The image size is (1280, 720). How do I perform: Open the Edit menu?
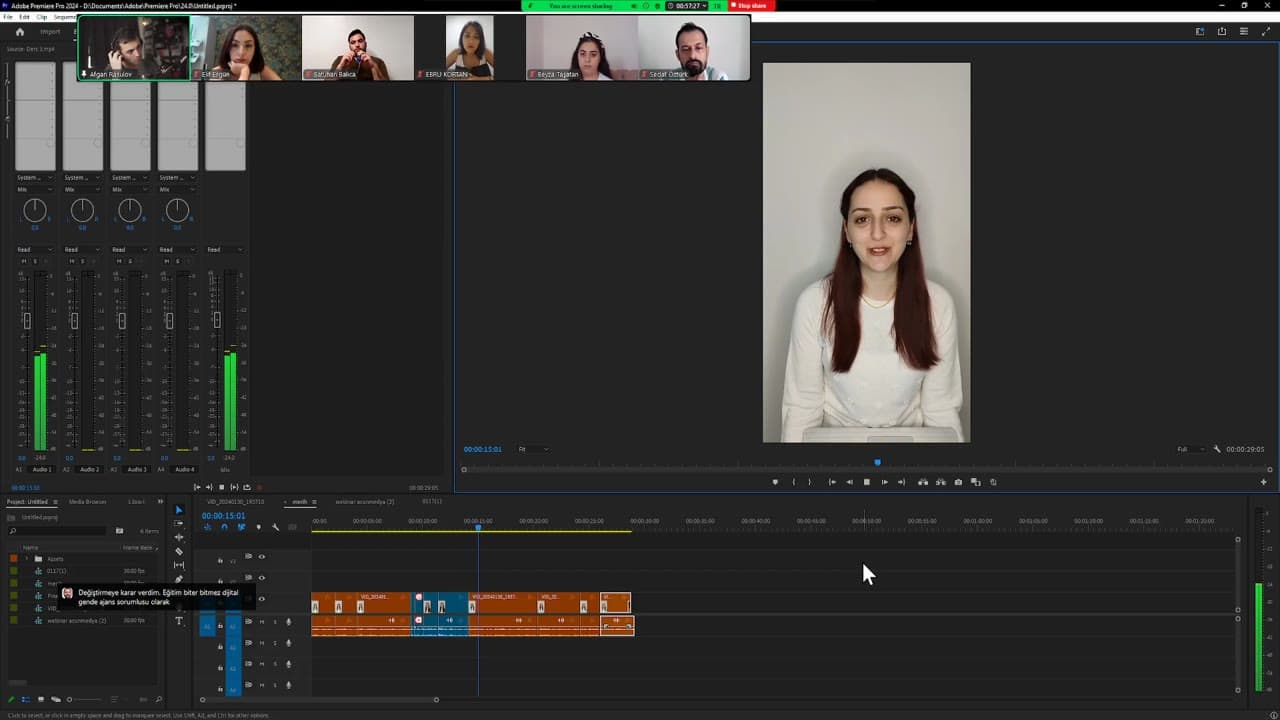24,17
